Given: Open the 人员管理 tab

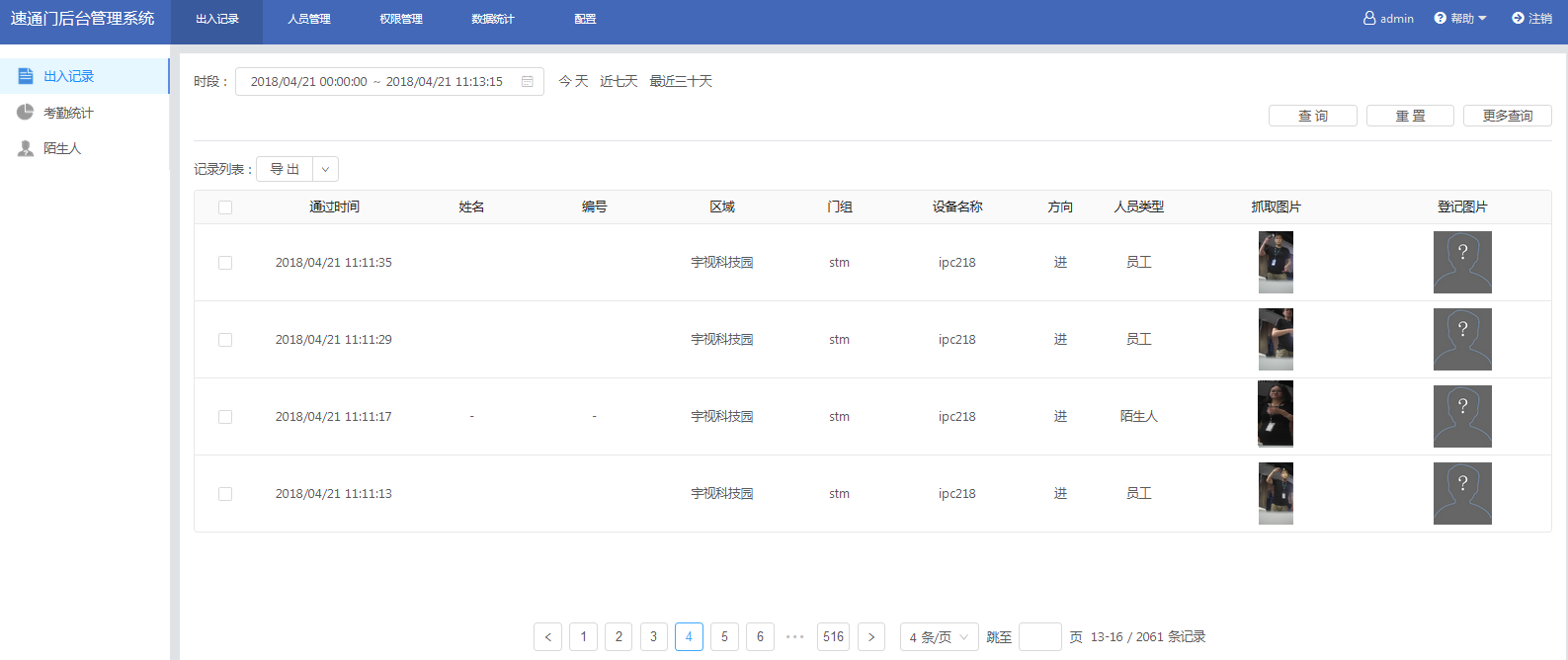Looking at the screenshot, I should [309, 19].
